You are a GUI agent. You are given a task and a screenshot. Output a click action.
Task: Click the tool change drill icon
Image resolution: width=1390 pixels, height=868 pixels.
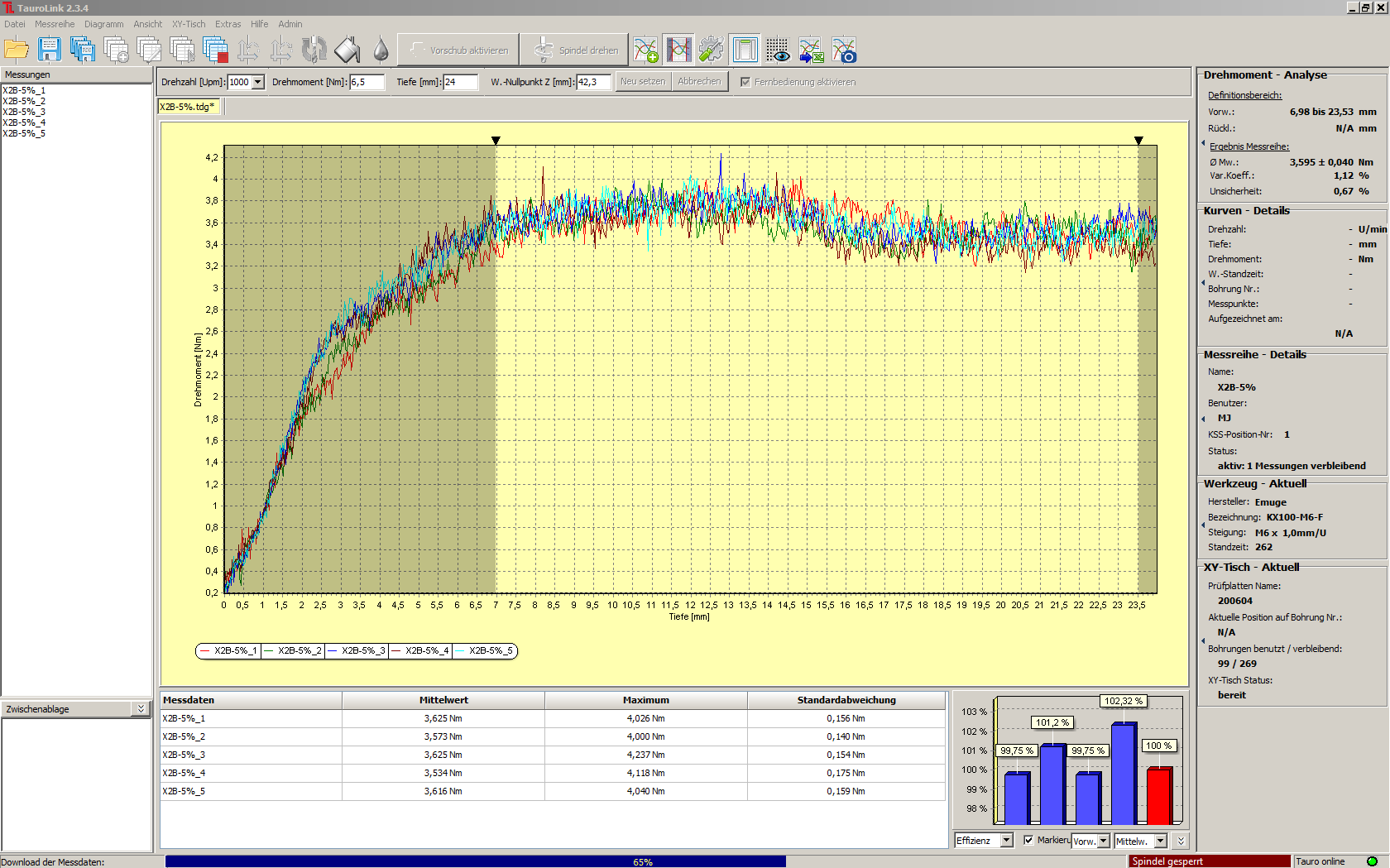click(314, 50)
